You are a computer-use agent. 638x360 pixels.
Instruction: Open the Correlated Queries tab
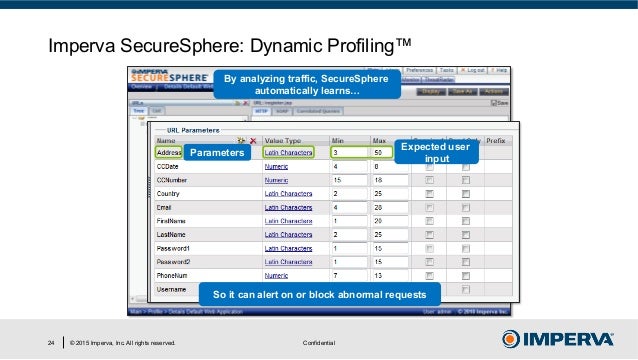(318, 111)
